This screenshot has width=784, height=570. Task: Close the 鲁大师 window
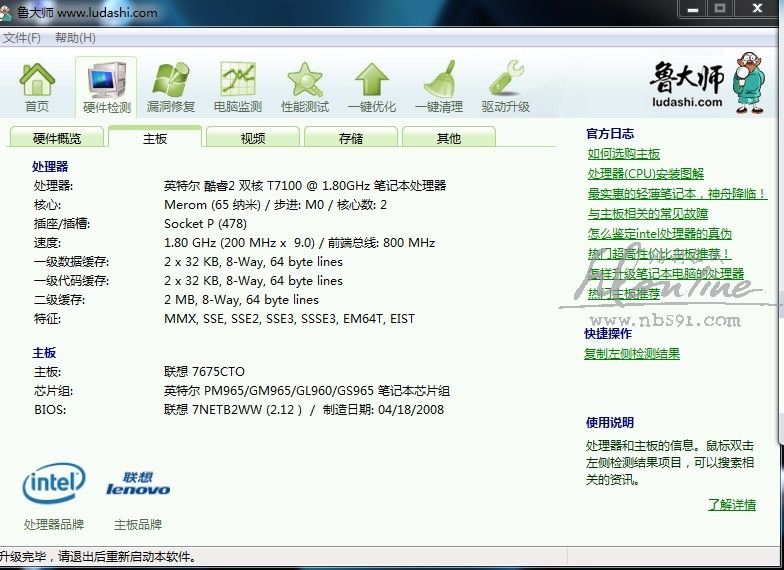[x=758, y=9]
